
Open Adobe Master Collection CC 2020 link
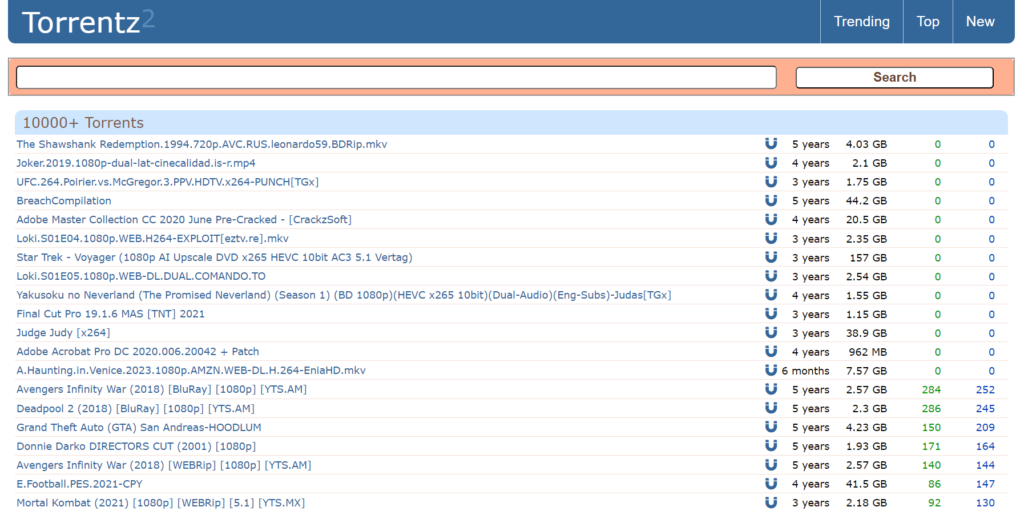coord(184,220)
